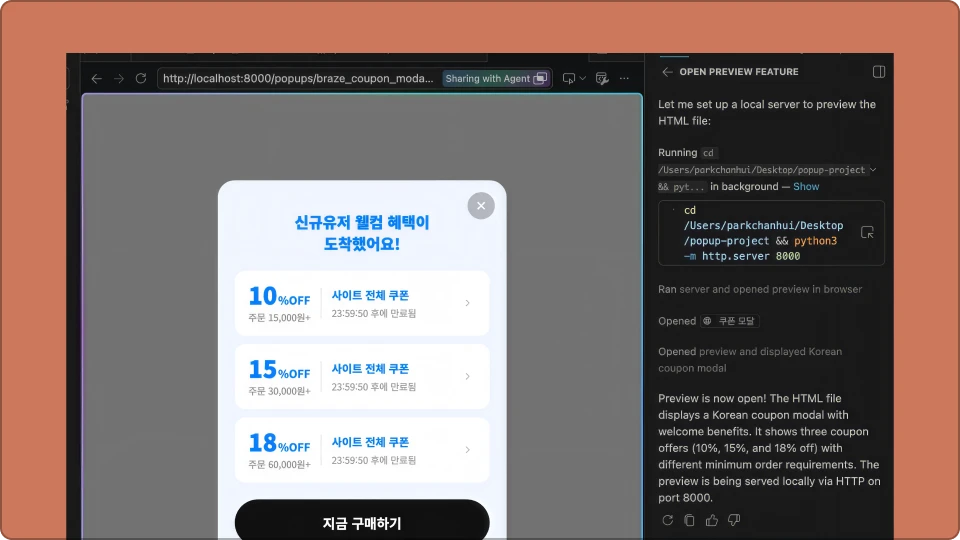Click text 'Opened preview and displayed Korean coupon modal'
The height and width of the screenshot is (540, 960).
pos(750,360)
